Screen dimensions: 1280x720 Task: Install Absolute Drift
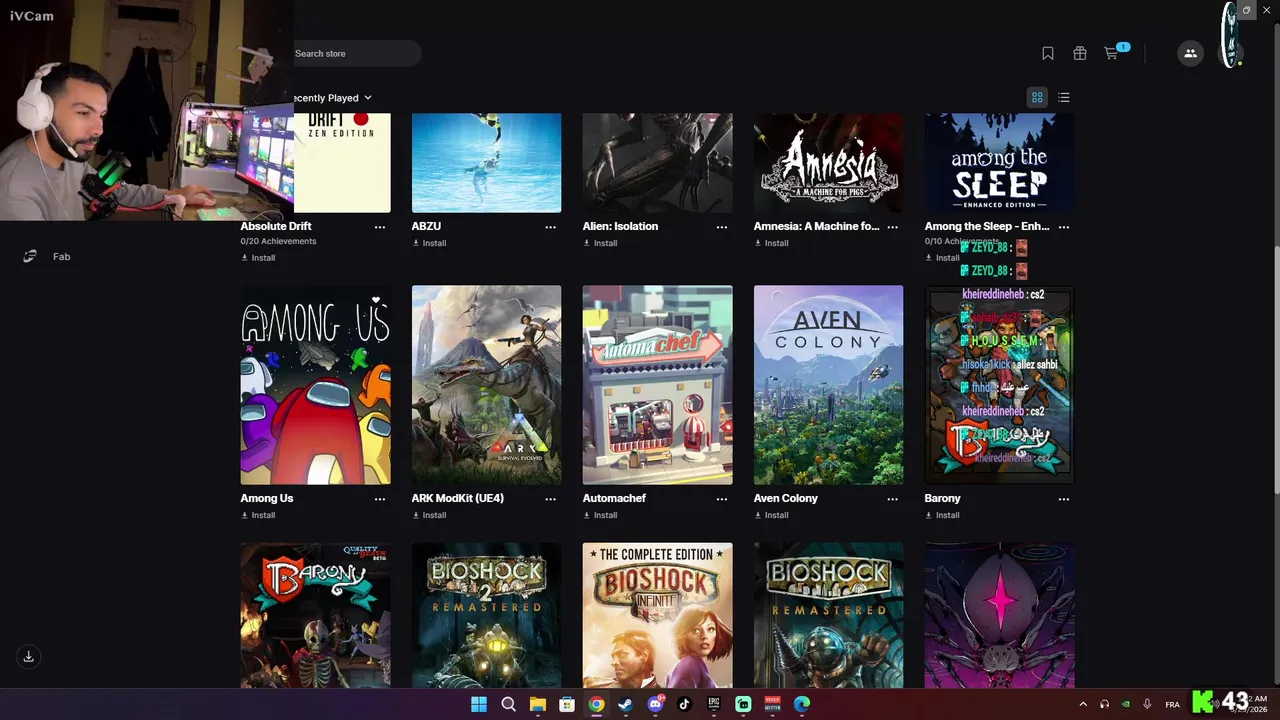258,258
